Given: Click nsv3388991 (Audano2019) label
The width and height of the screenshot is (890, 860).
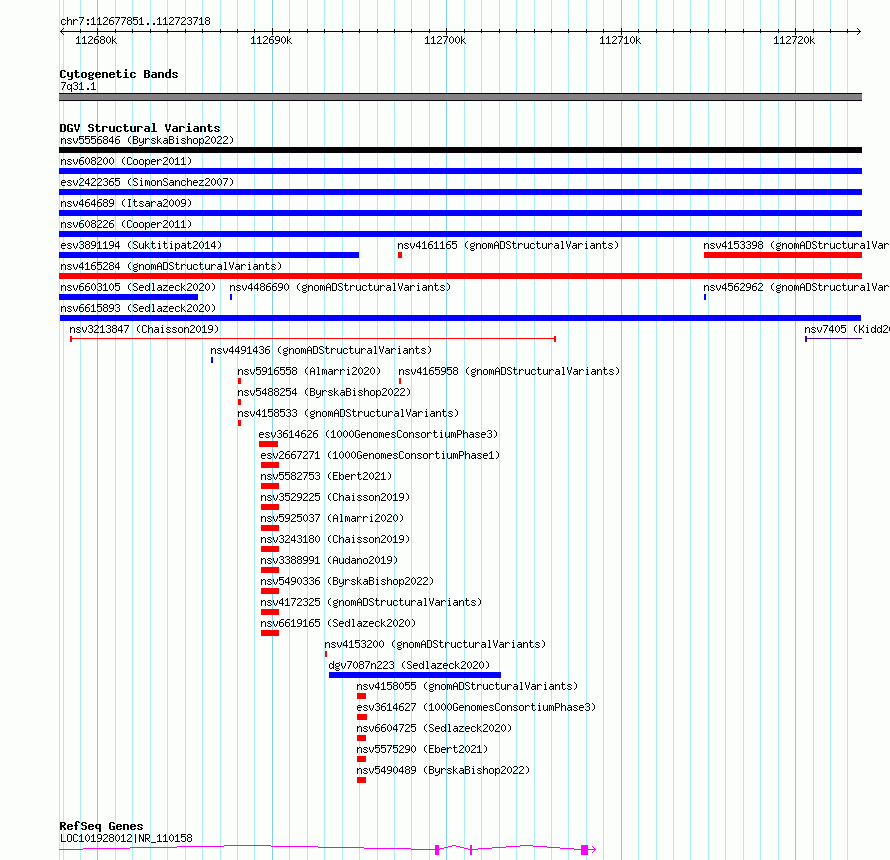Looking at the screenshot, I should point(329,560).
